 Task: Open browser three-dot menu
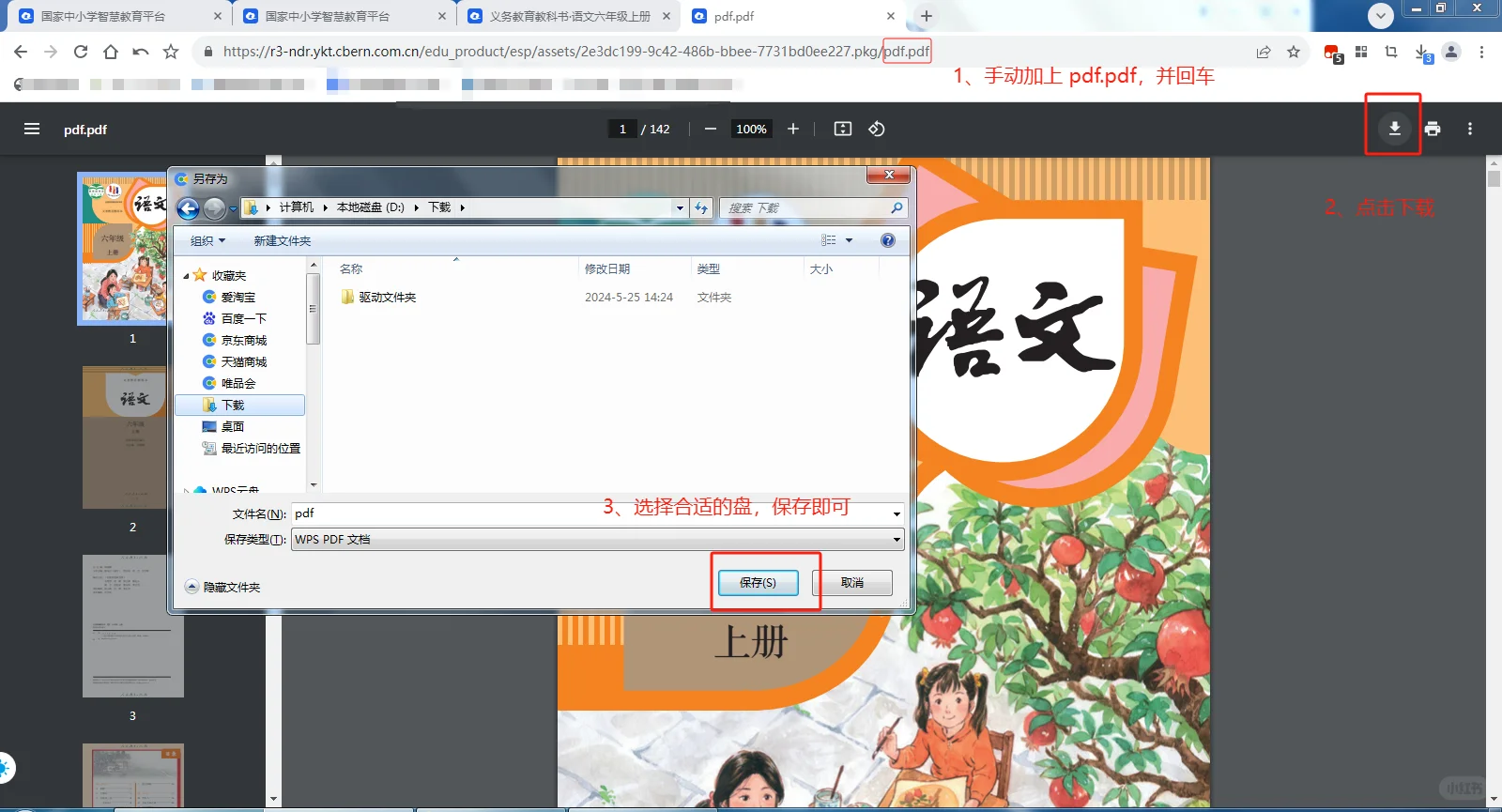tap(1481, 52)
